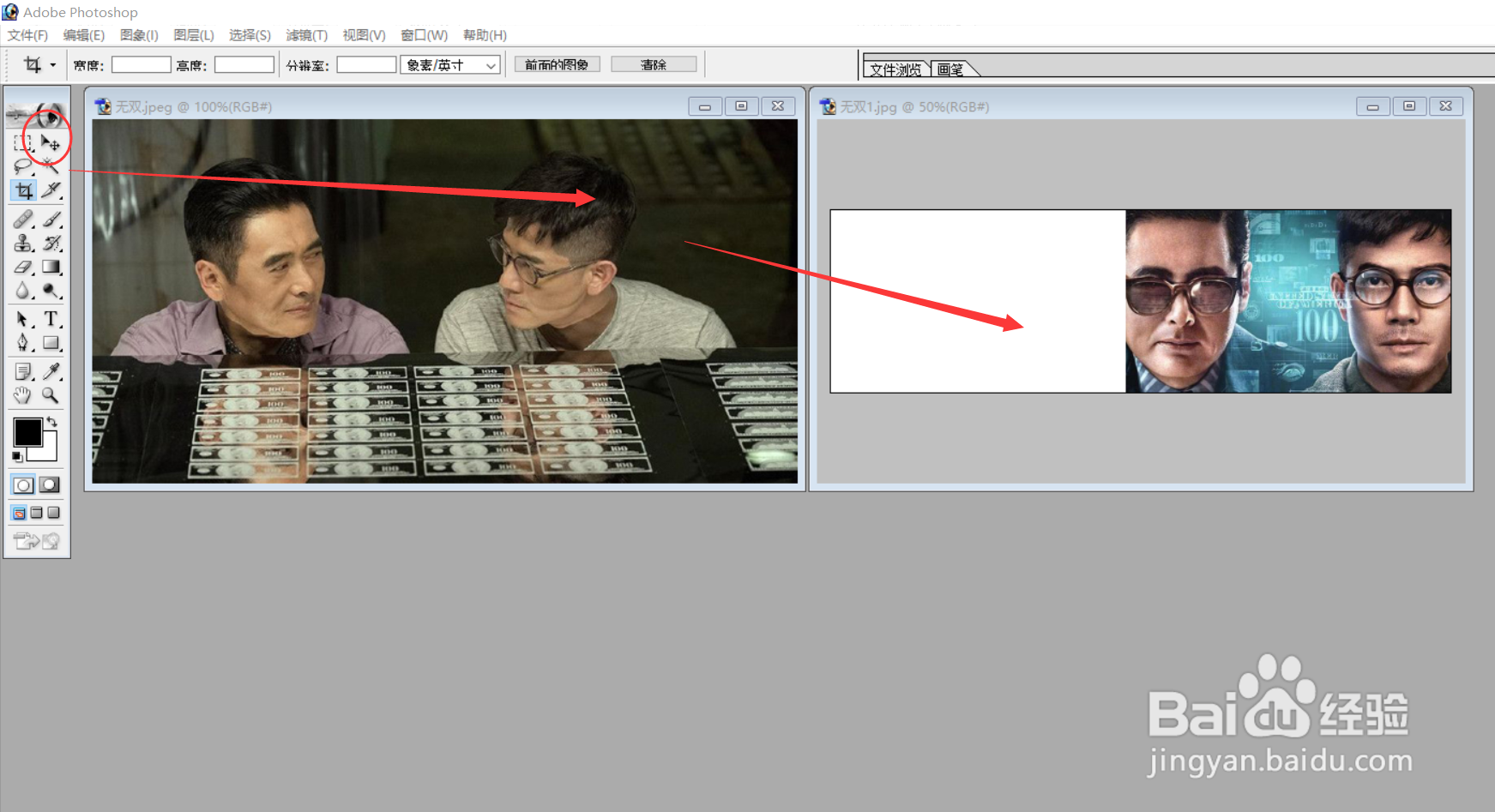Open the 编辑(E) menu
This screenshot has height=812, width=1495.
(x=84, y=35)
